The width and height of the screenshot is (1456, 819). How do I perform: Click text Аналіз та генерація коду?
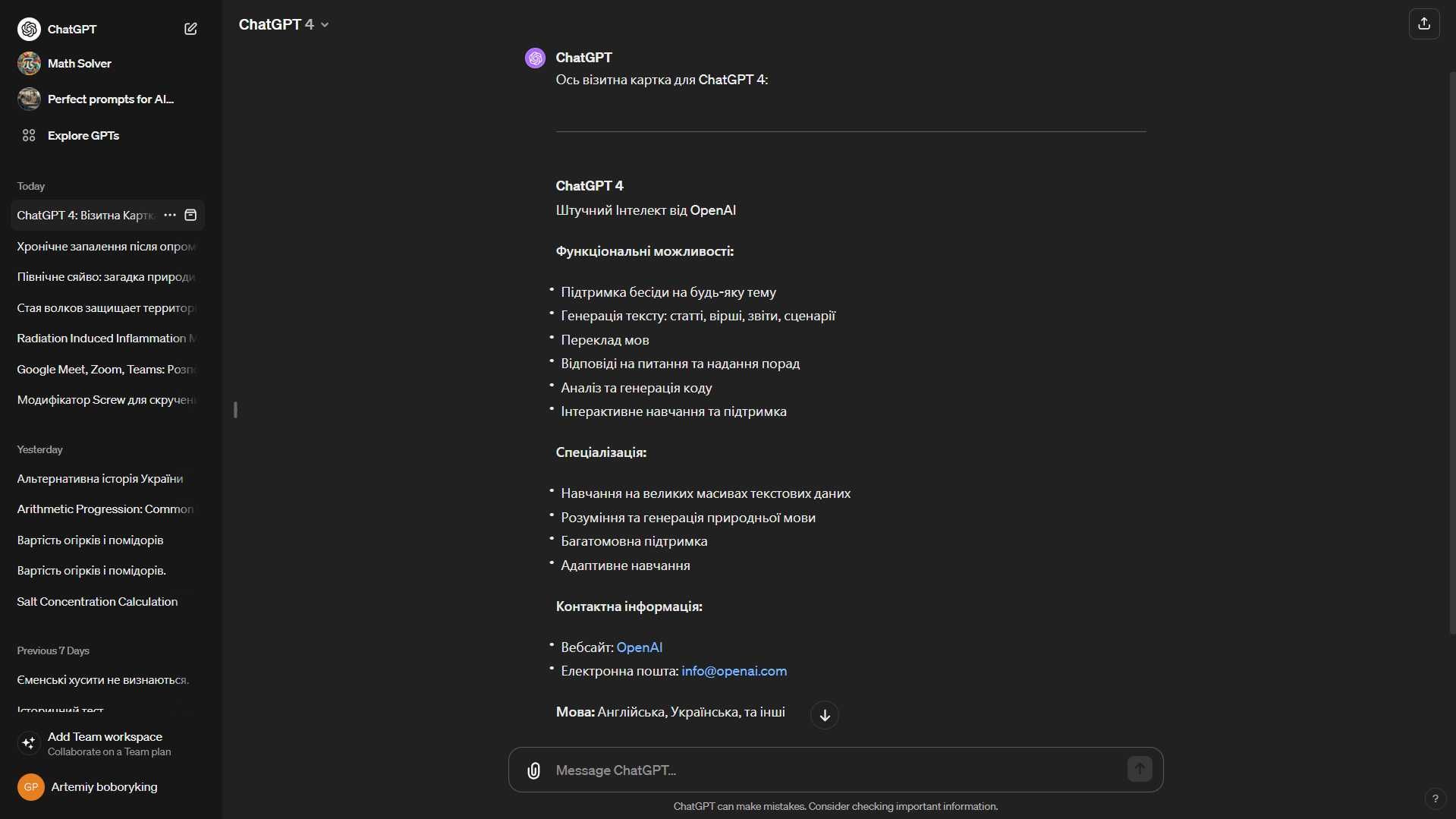pyautogui.click(x=636, y=388)
